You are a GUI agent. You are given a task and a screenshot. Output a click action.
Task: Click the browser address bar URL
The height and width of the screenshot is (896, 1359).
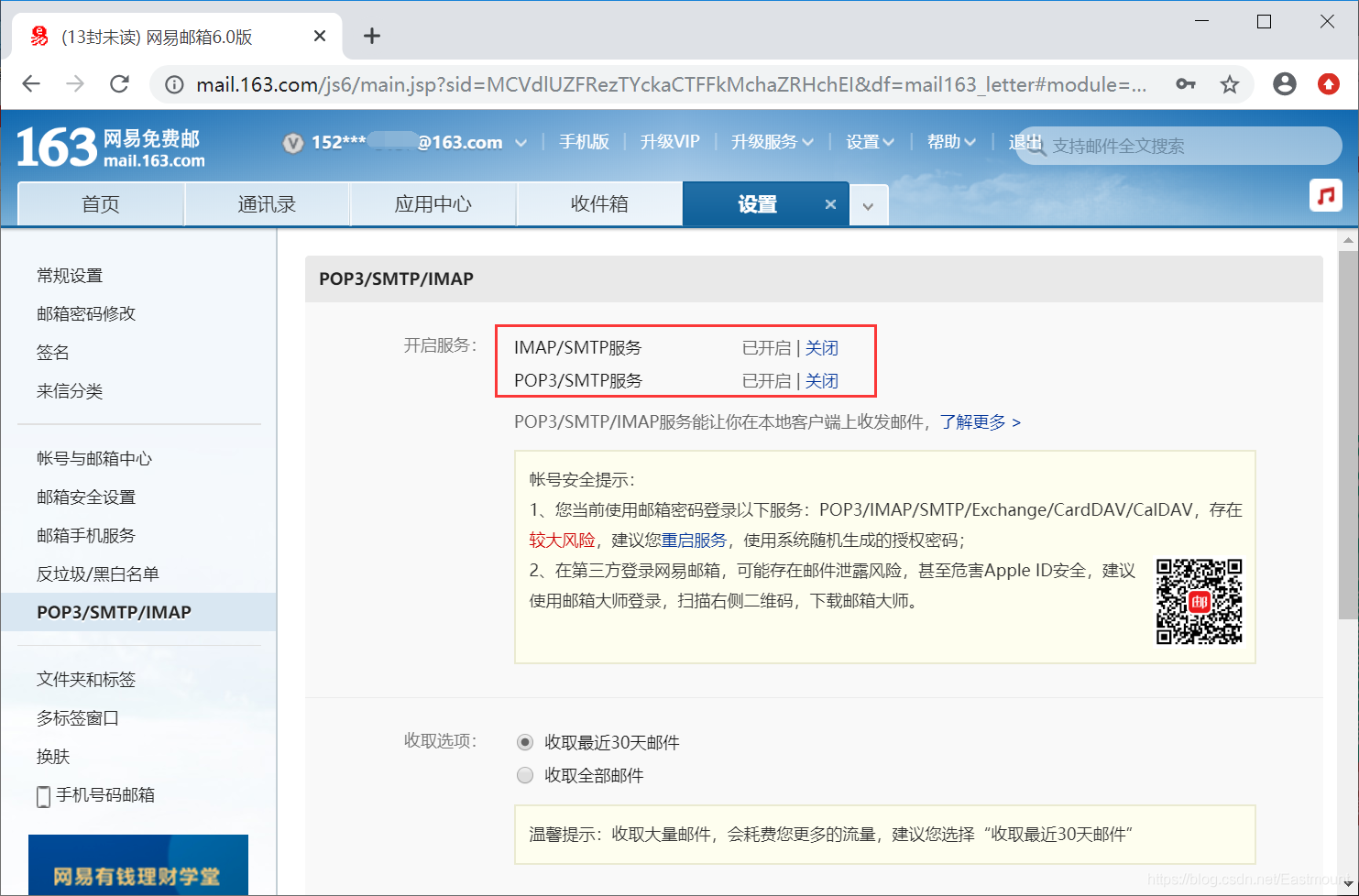[x=671, y=85]
